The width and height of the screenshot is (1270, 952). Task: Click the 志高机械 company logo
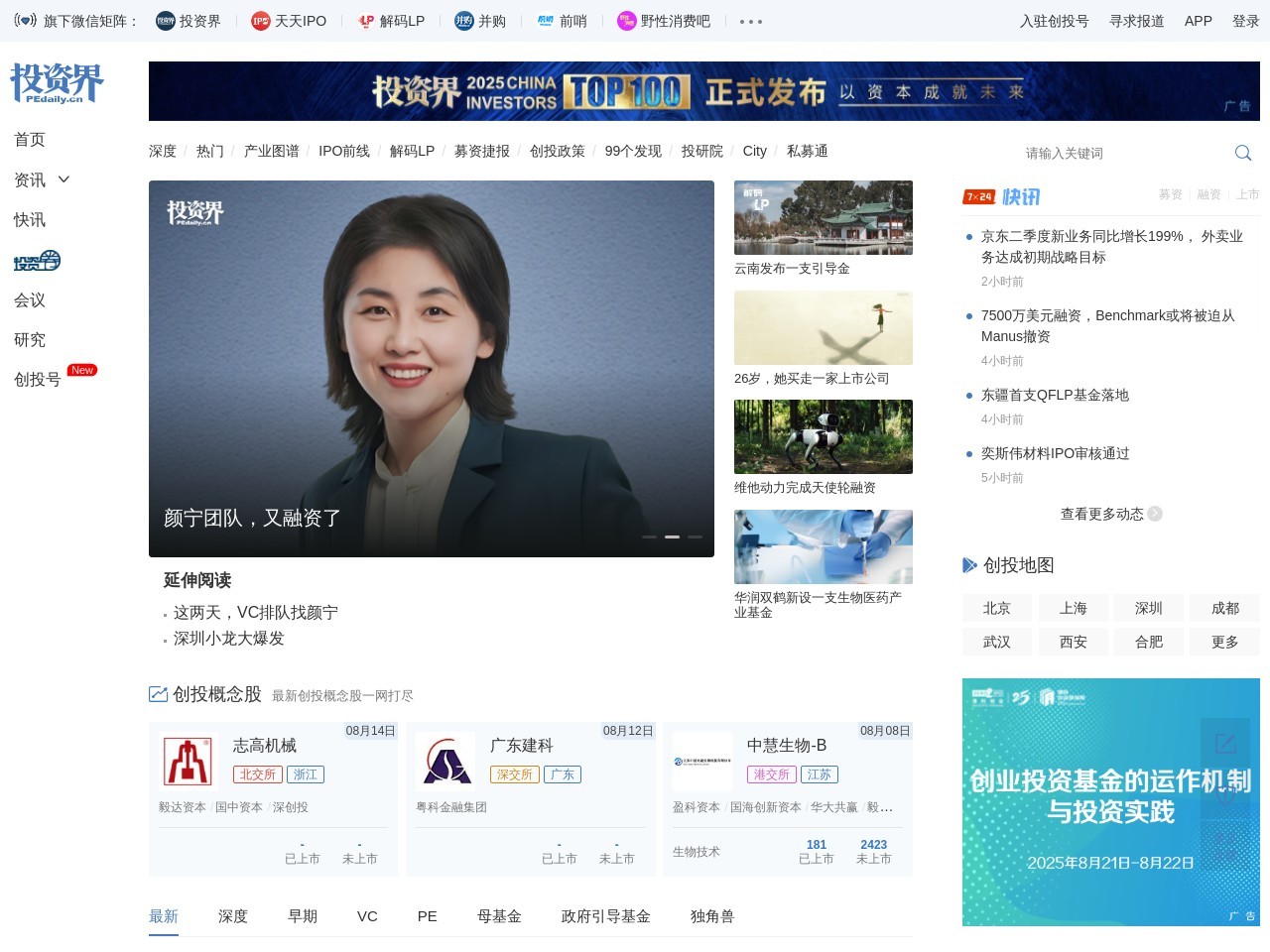tap(189, 762)
